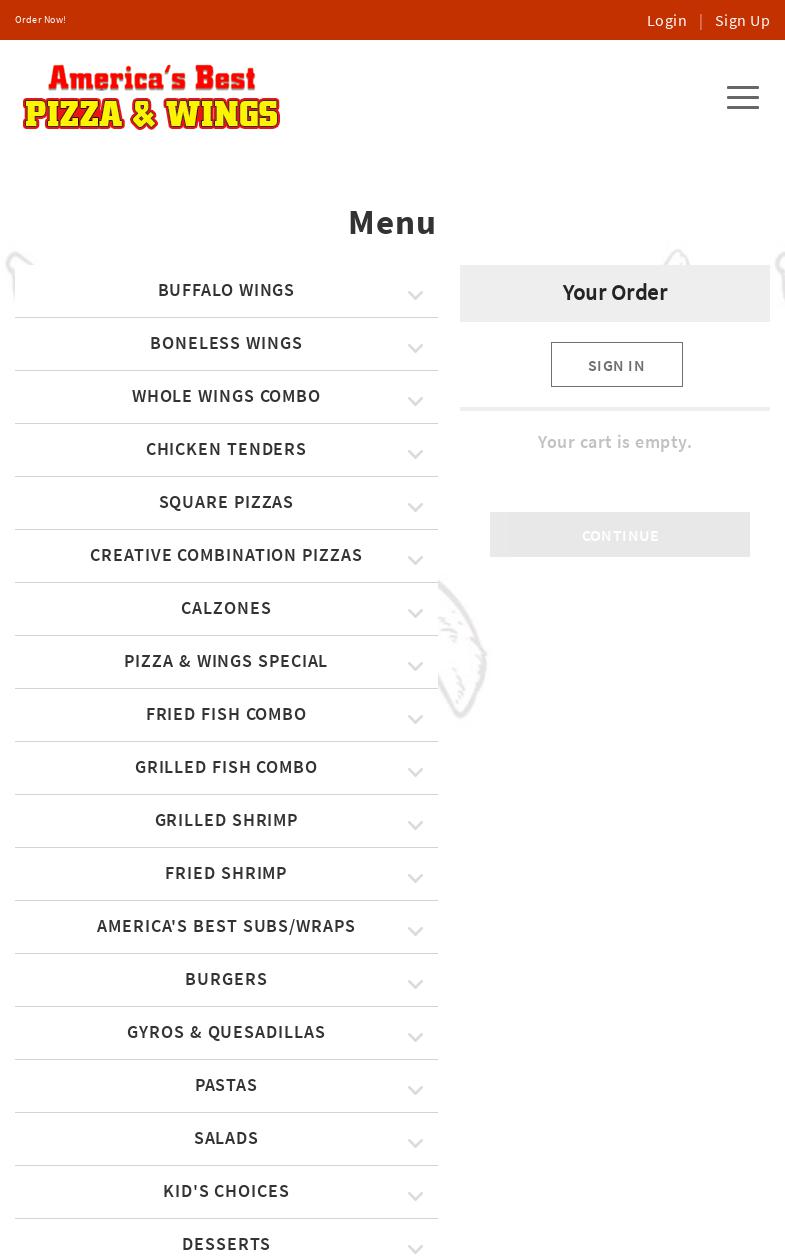This screenshot has width=785, height=1256.
Task: Expand the Buffalo Wings chevron arrow
Action: click(415, 295)
